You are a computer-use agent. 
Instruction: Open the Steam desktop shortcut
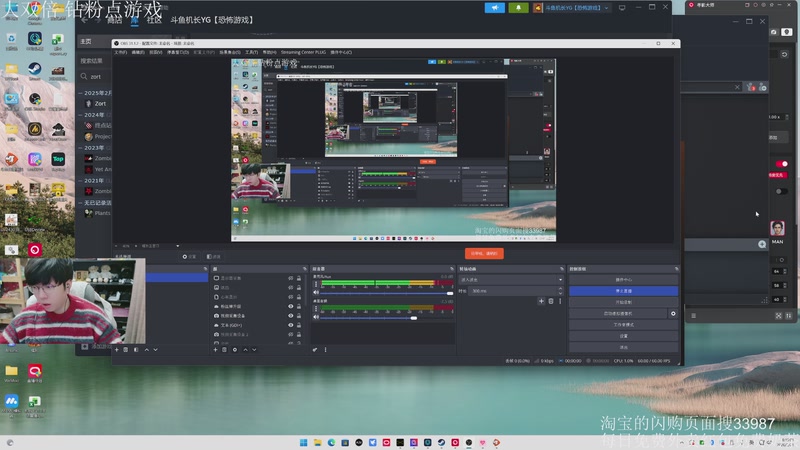pos(35,71)
